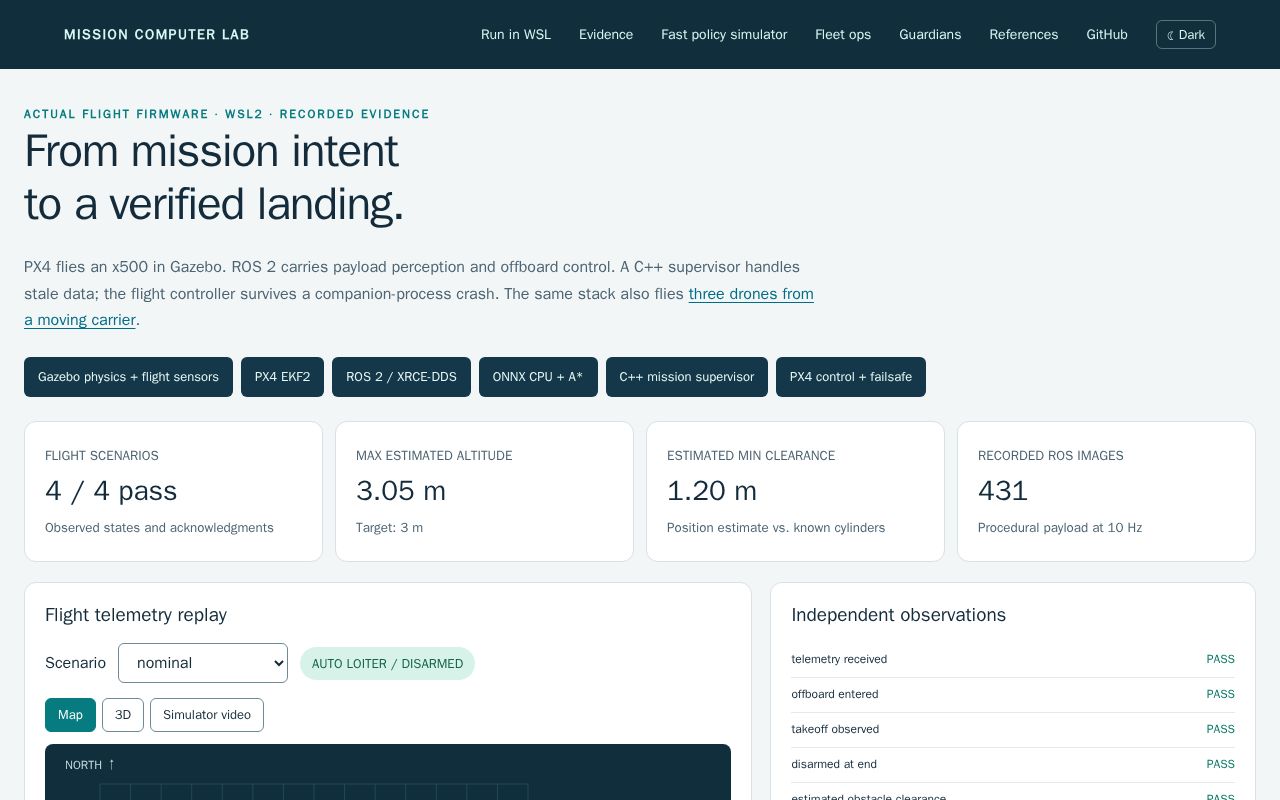Click the PX4 EKF2 chip
Viewport: 1280px width, 800px height.
(282, 377)
